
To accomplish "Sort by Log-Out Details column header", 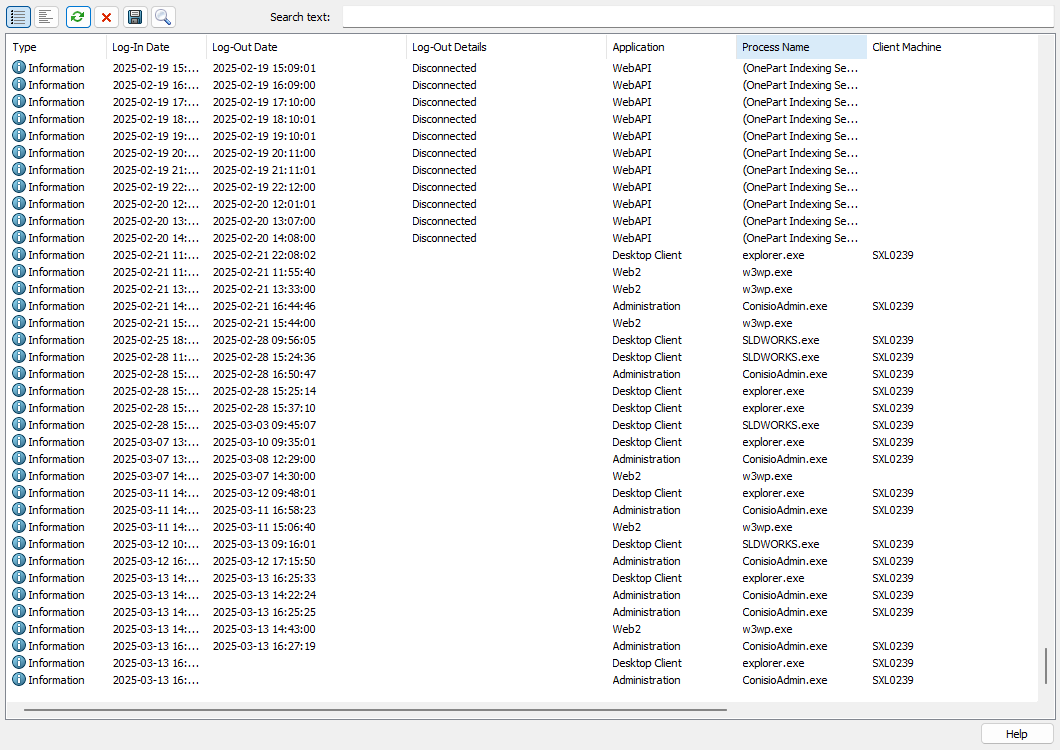I will pyautogui.click(x=506, y=47).
